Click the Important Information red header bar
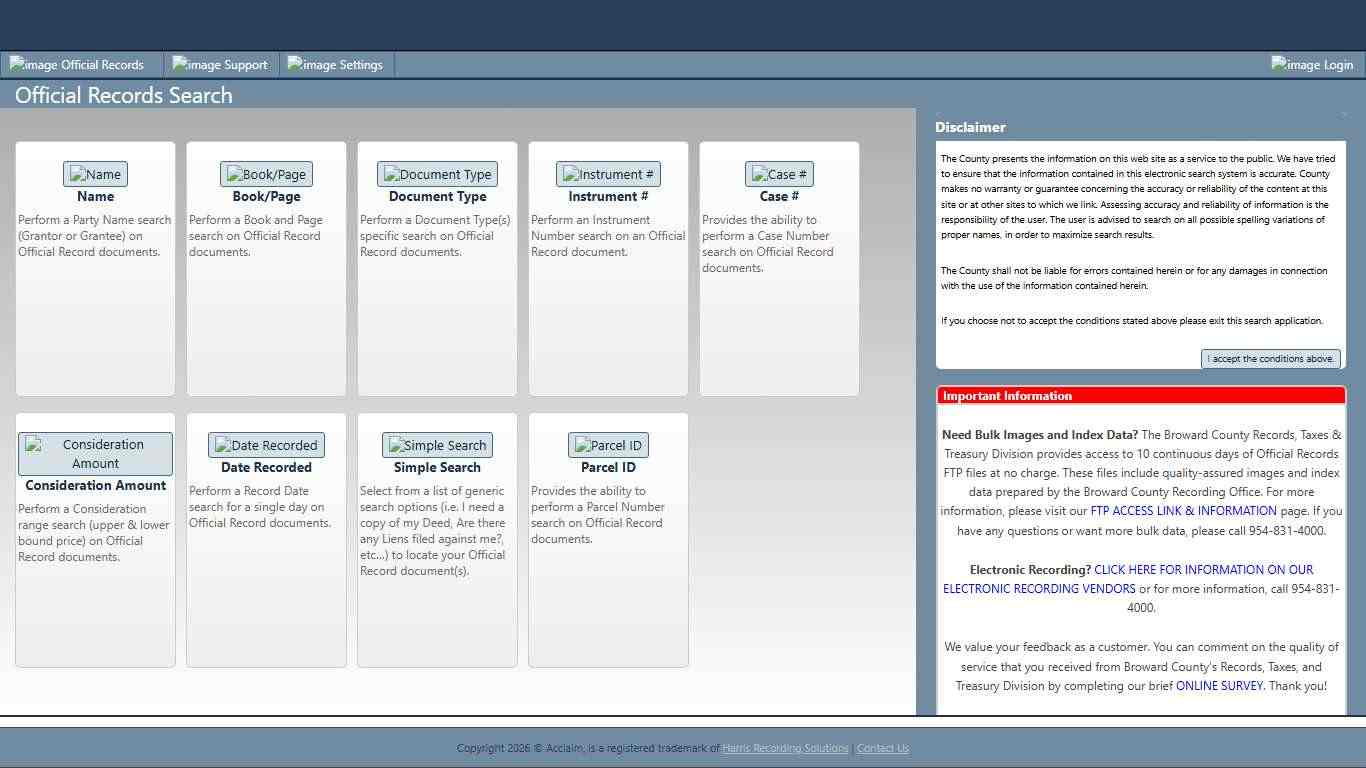The width and height of the screenshot is (1366, 768). [1140, 396]
